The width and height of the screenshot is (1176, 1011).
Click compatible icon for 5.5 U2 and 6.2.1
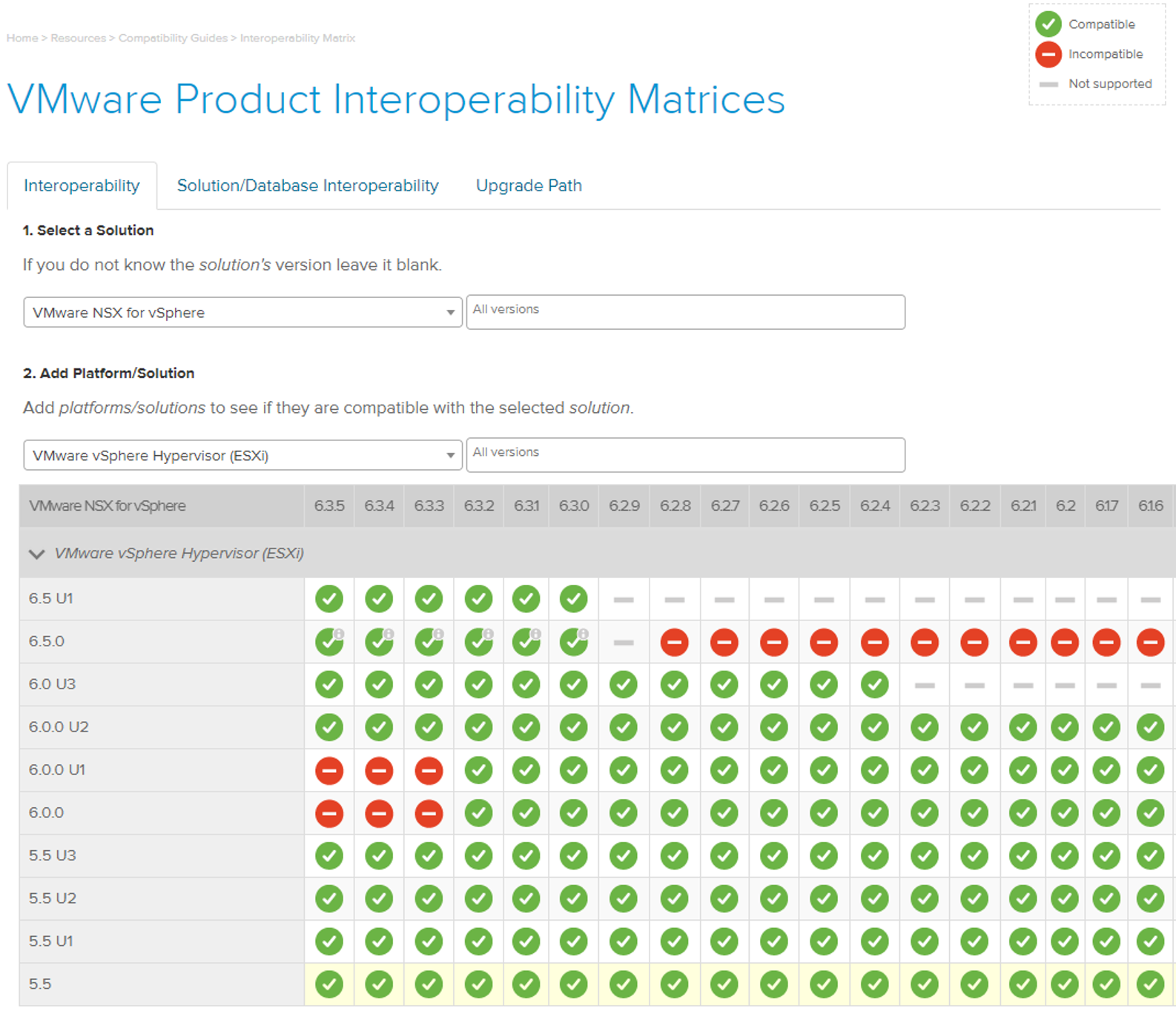point(1023,899)
